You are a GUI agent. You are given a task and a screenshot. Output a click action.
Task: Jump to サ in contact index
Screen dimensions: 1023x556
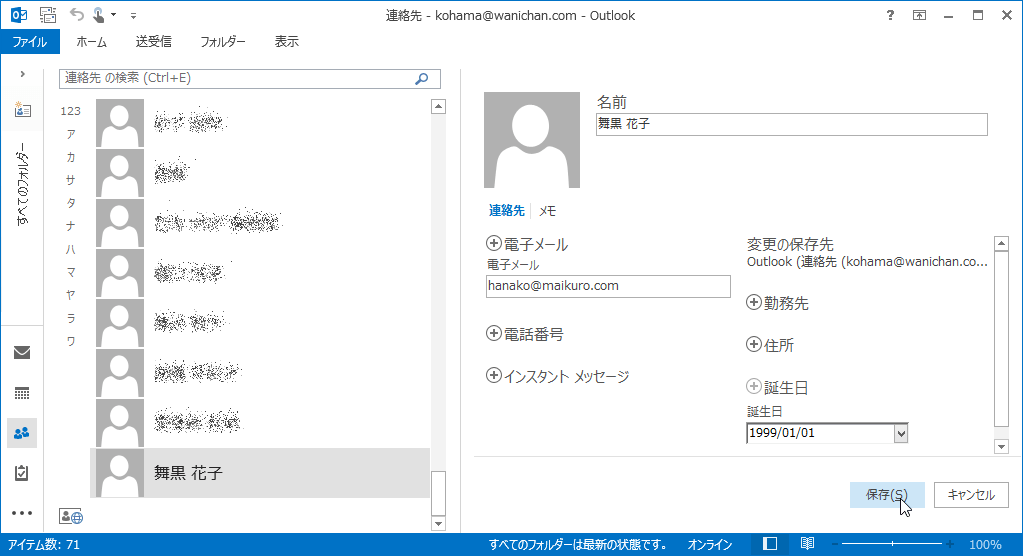coord(70,180)
